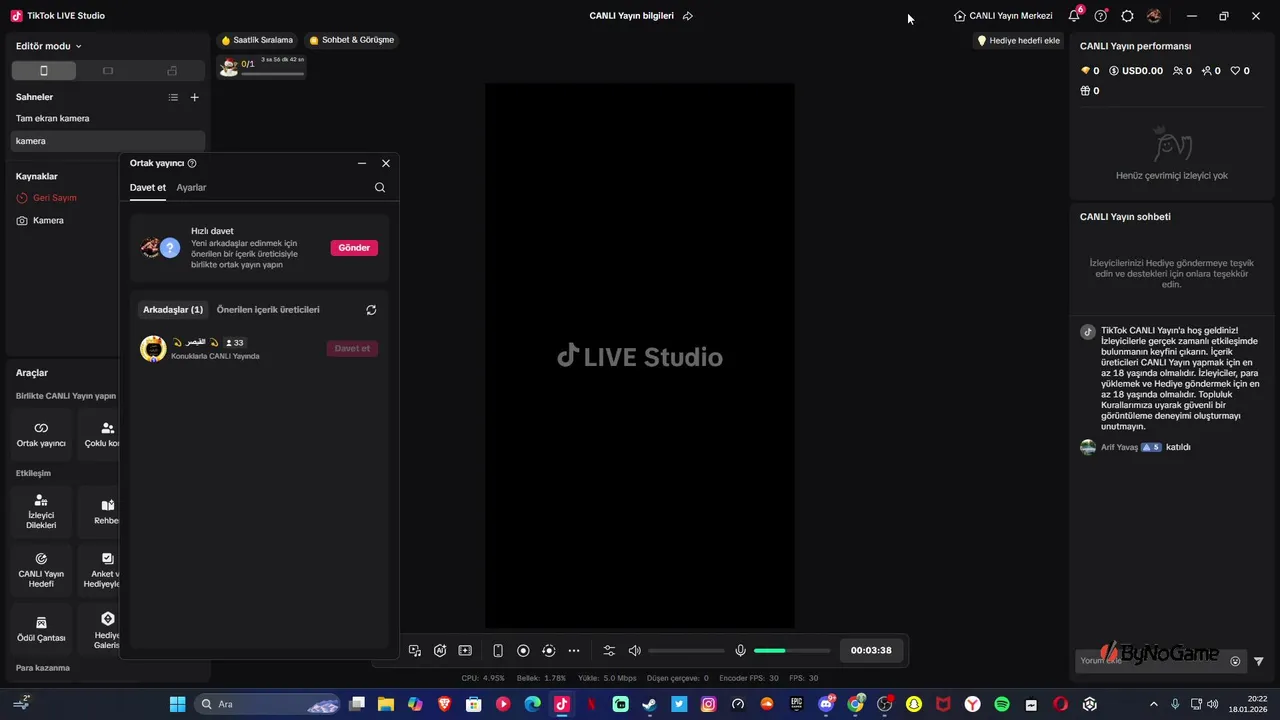Screen dimensions: 1280x720
Task: Click the snowman goal progress widget
Action: coord(261,67)
